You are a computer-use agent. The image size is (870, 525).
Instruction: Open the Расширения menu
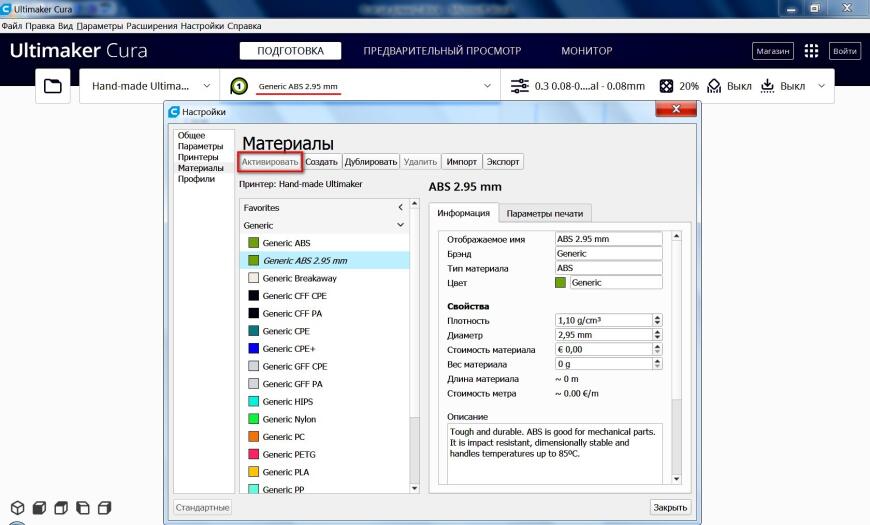(x=151, y=26)
